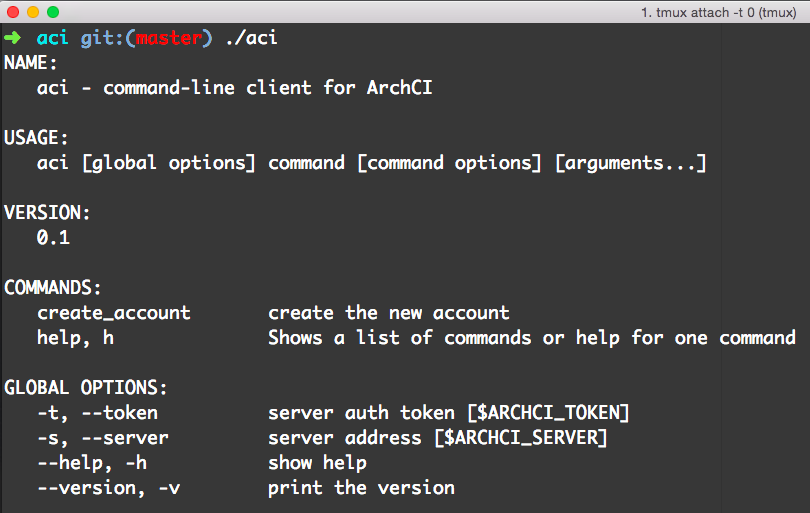Viewport: 810px width, 513px height.
Task: Click '[$ARCHCI_TOKEN]' environment variable
Action: tap(548, 413)
